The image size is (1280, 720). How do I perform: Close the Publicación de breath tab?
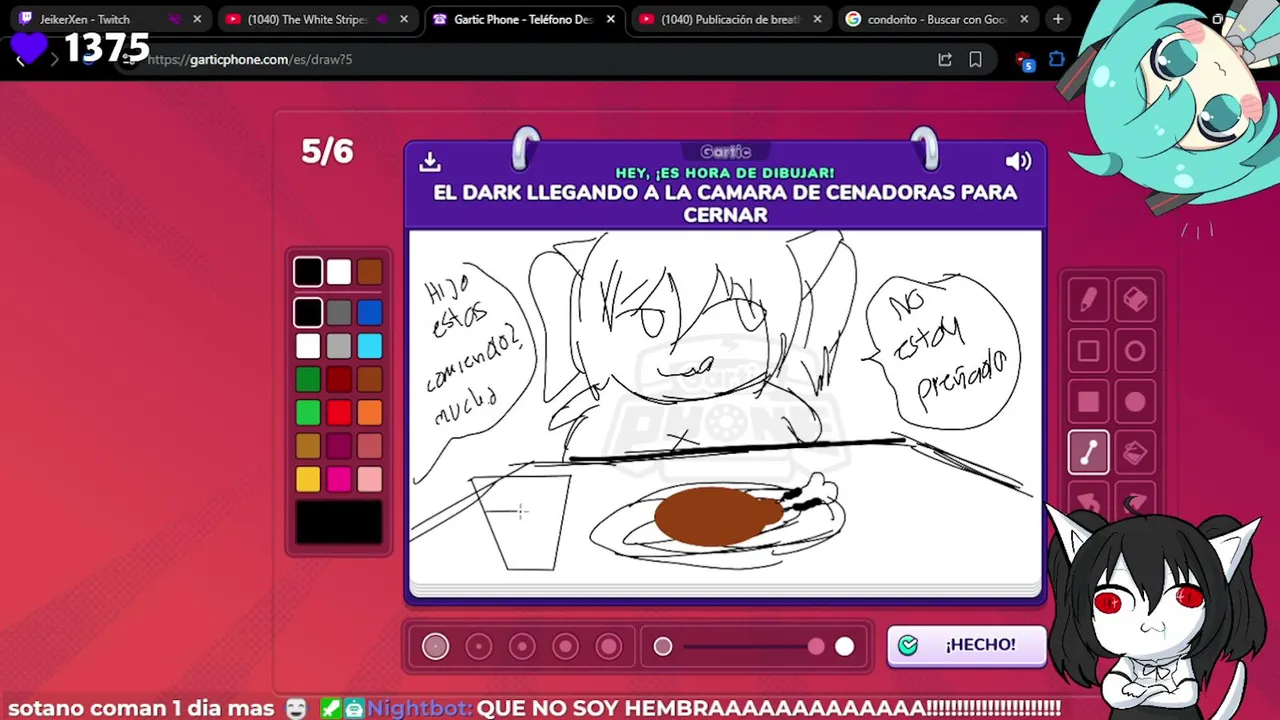point(817,19)
